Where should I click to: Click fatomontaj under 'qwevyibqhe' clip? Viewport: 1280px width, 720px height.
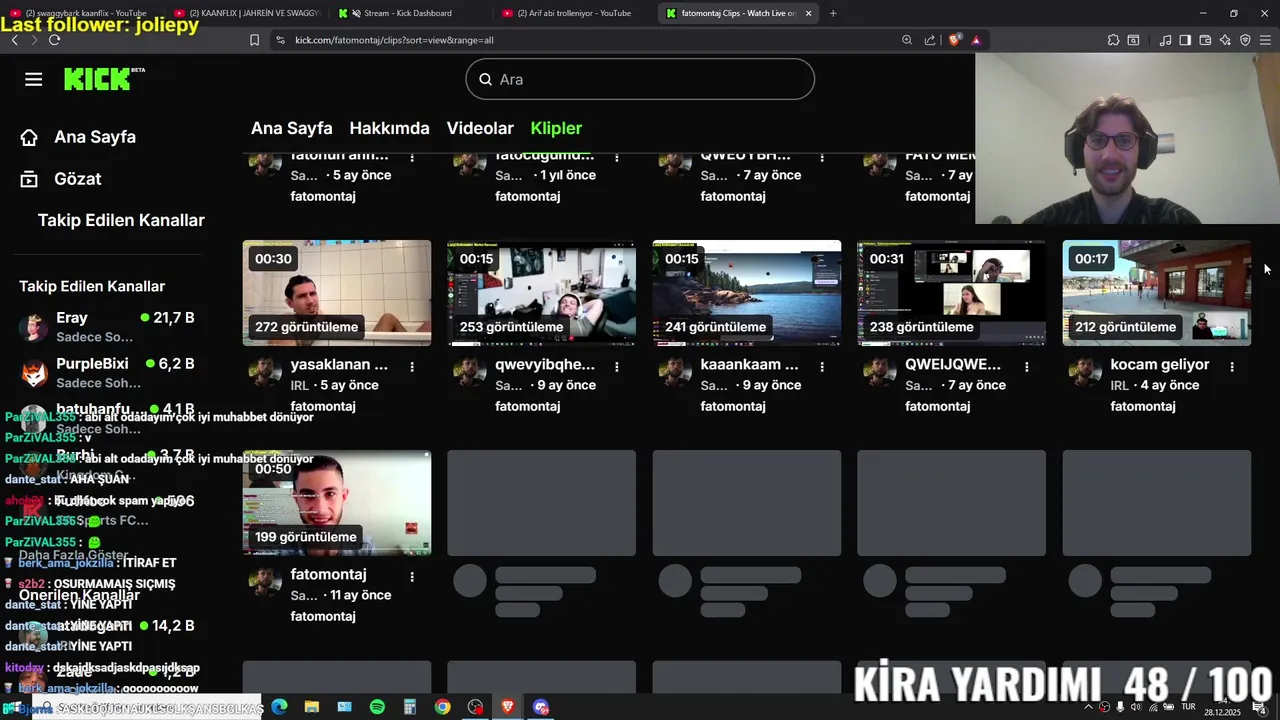pyautogui.click(x=527, y=406)
